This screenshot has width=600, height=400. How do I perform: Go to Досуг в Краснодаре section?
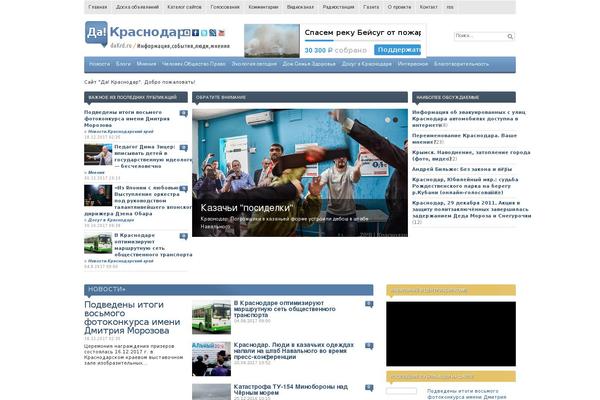(367, 64)
